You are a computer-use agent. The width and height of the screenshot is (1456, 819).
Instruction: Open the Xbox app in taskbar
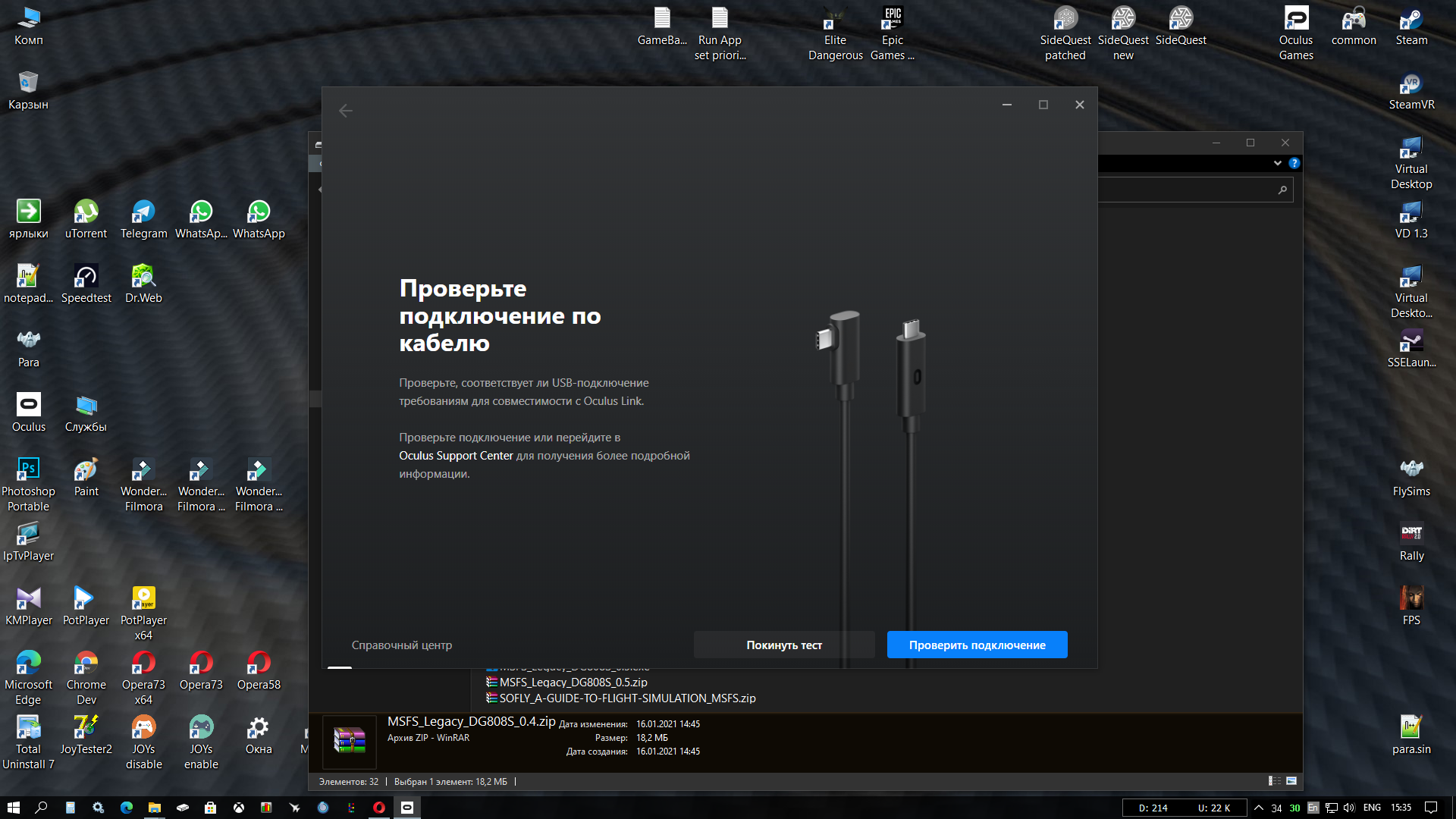tap(238, 808)
